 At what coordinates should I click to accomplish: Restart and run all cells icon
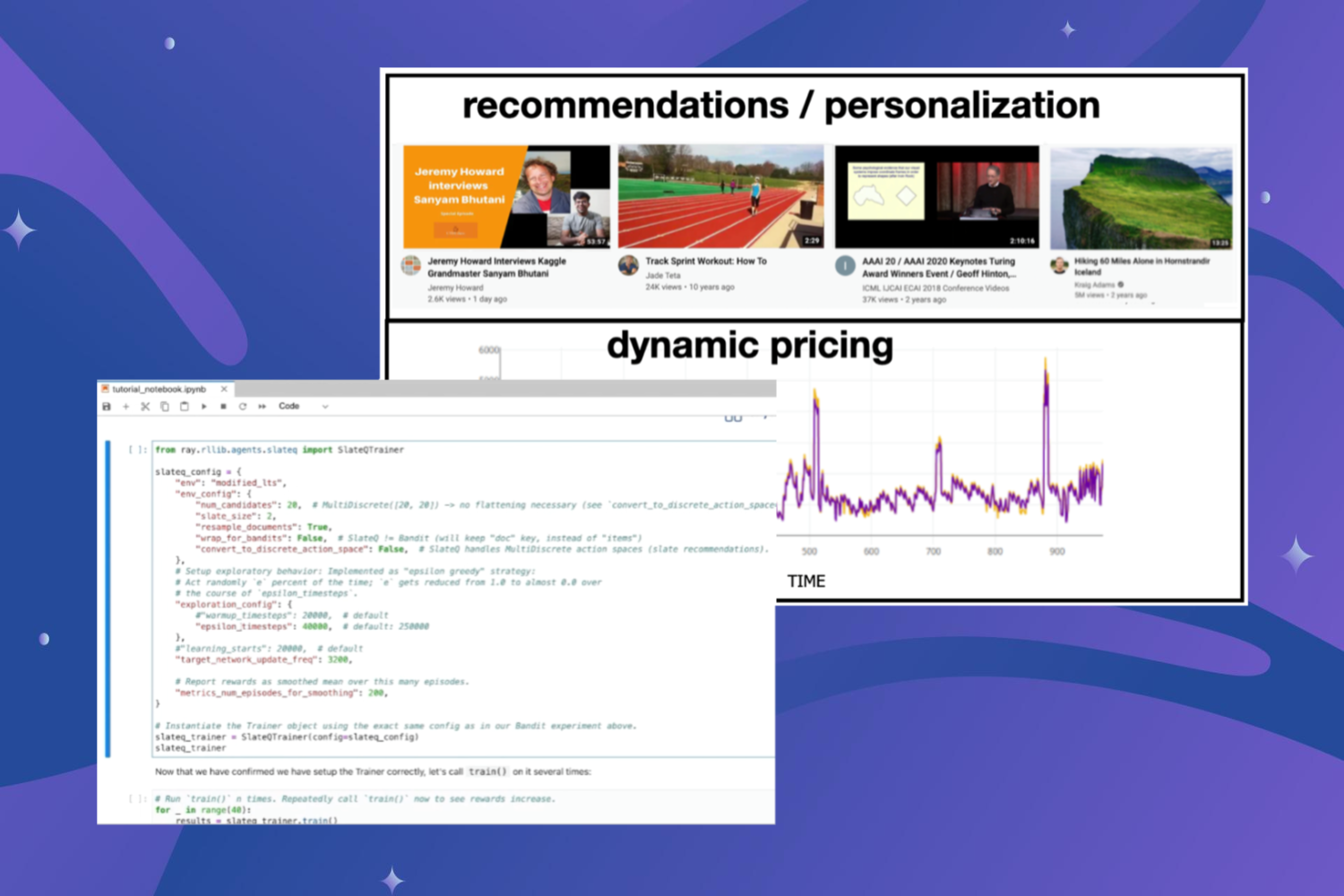[263, 406]
